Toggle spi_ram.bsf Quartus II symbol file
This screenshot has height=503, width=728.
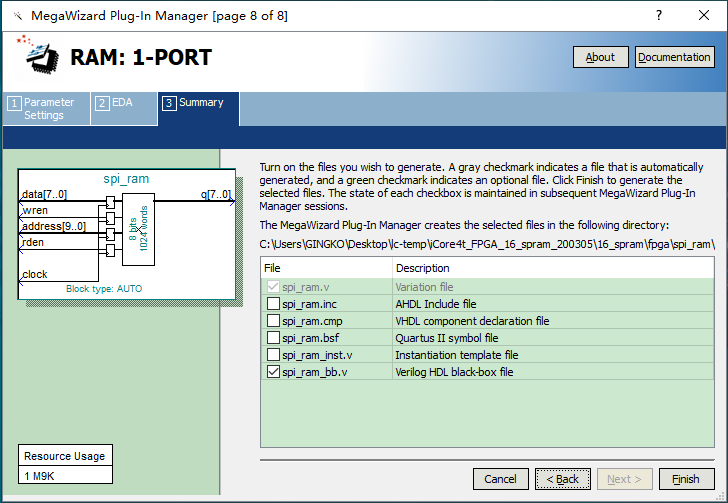point(273,338)
